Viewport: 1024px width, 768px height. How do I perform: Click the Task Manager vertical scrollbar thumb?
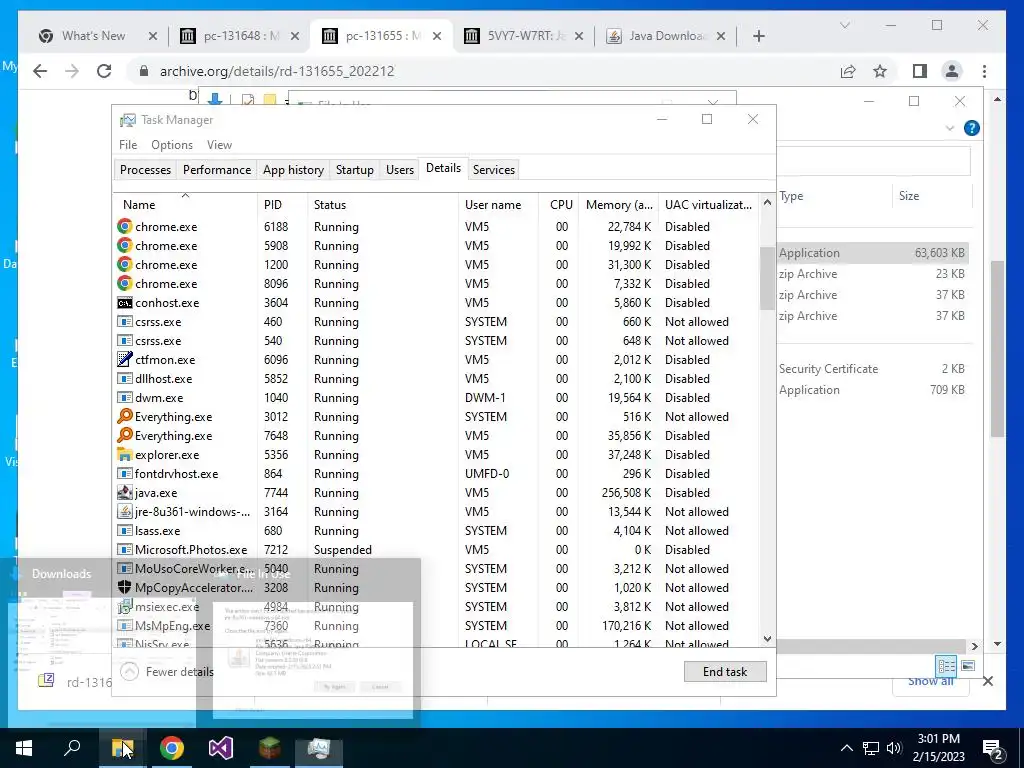pos(767,279)
